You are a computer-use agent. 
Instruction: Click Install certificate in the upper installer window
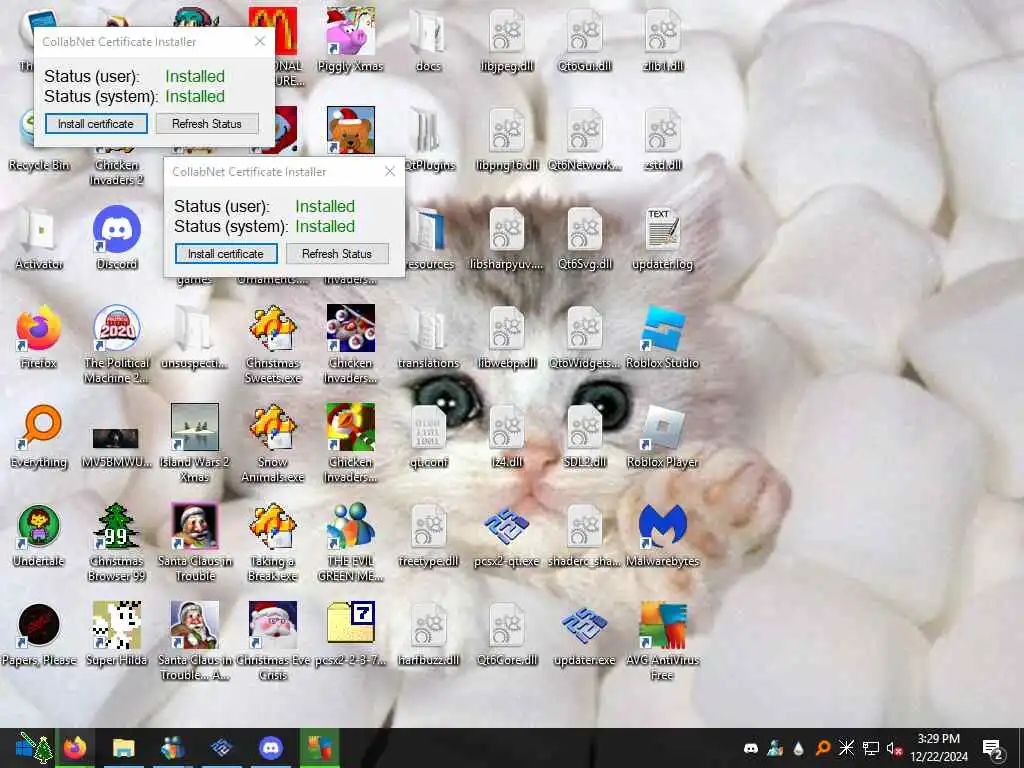click(96, 123)
